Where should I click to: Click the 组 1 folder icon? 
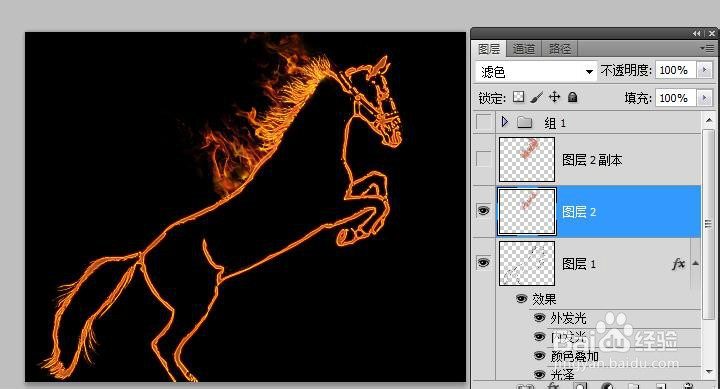click(x=525, y=122)
